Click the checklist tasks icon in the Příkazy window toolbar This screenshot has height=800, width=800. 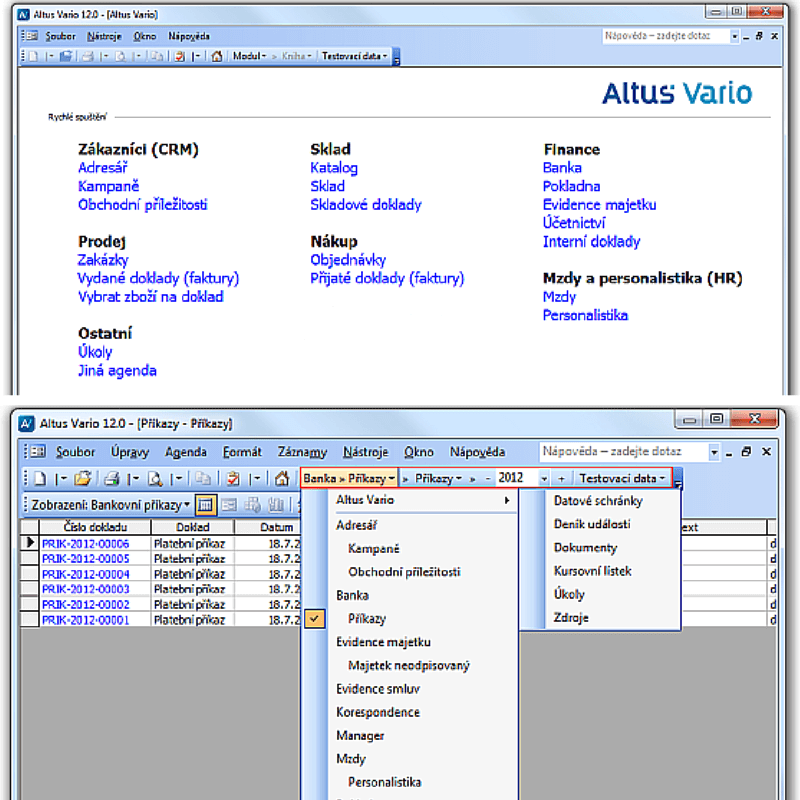233,479
